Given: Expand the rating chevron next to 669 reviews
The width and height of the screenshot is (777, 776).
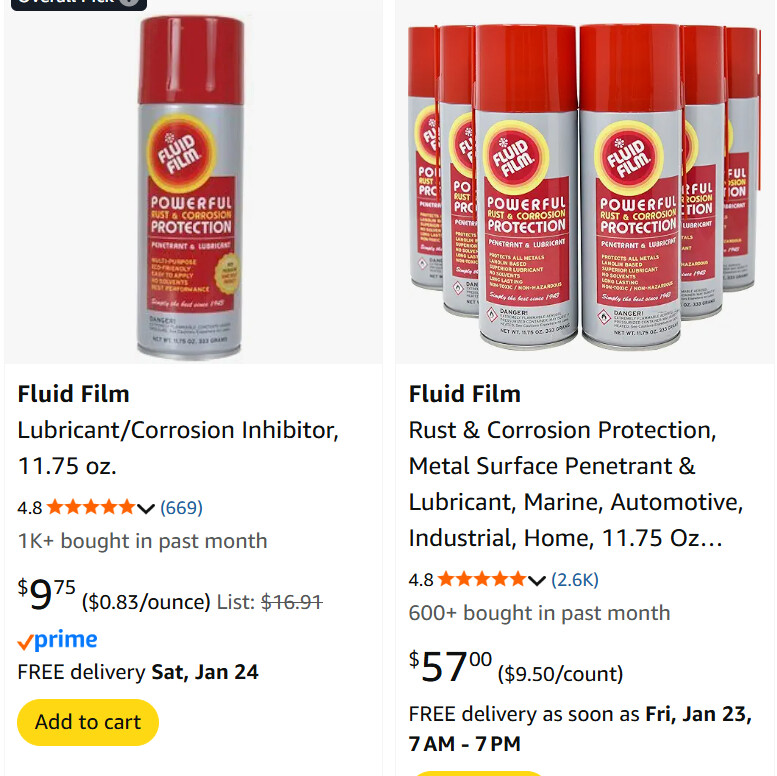Looking at the screenshot, I should click(146, 508).
